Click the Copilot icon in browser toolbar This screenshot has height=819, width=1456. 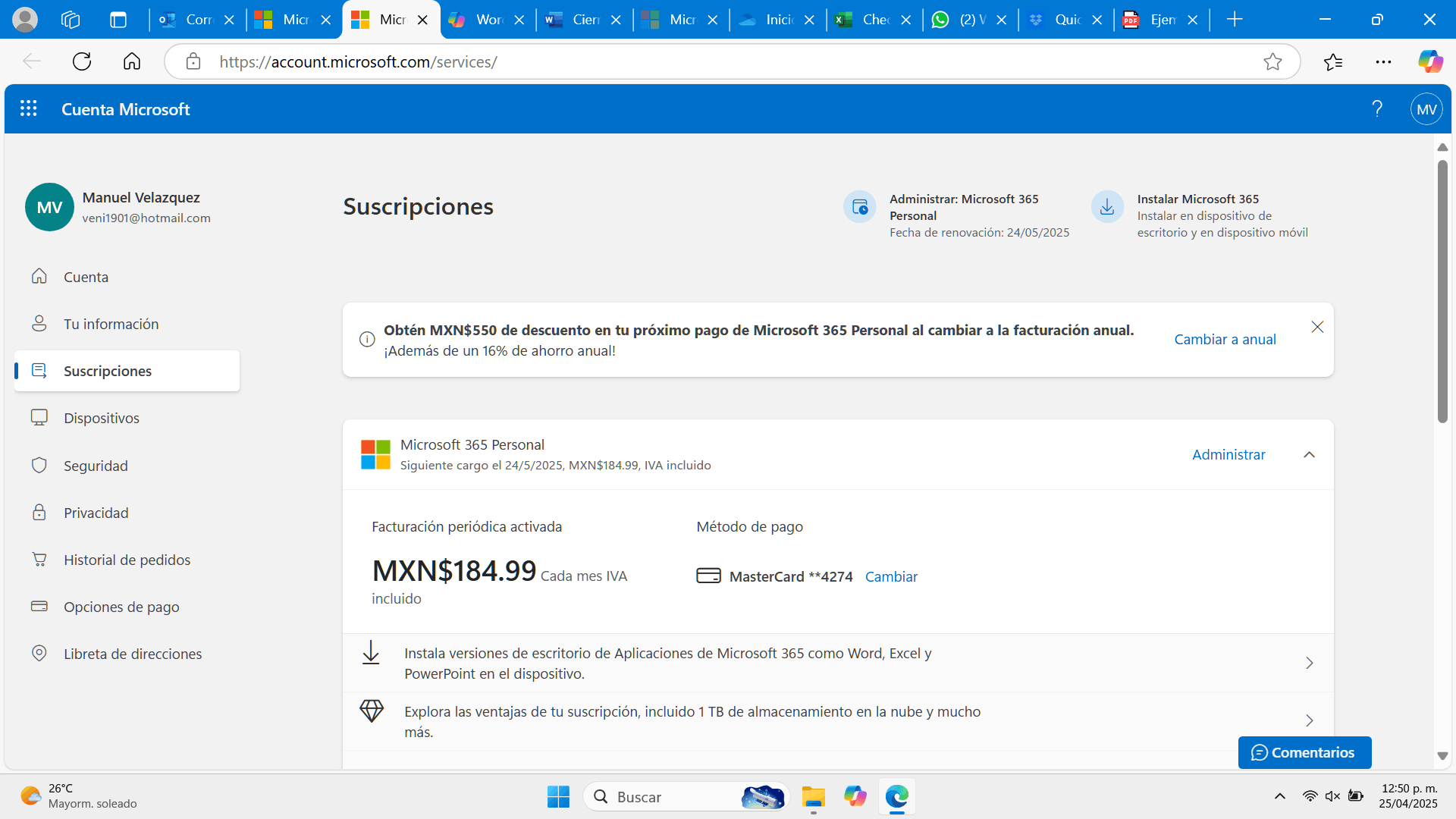(1430, 61)
